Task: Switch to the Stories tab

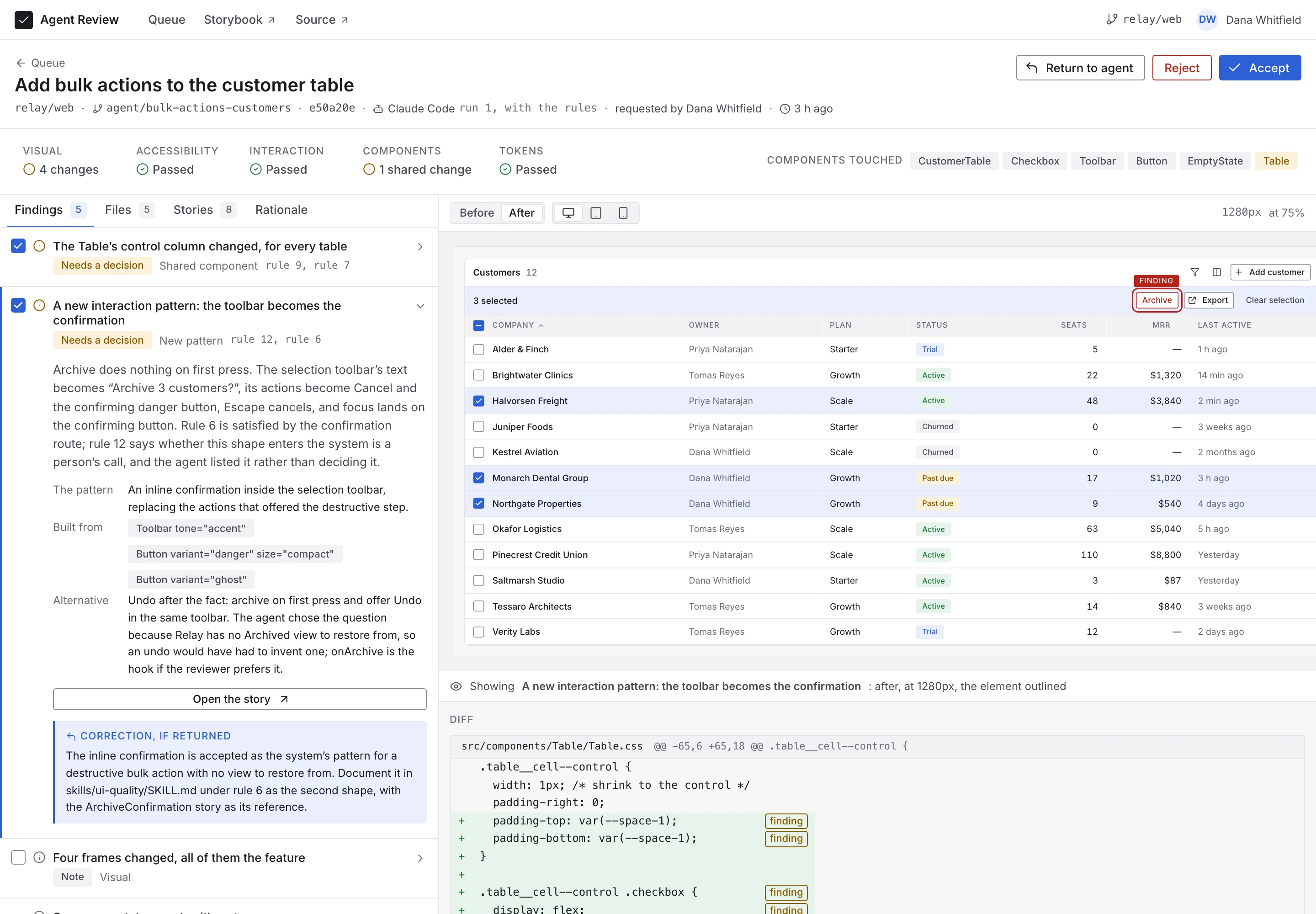Action: 204,210
